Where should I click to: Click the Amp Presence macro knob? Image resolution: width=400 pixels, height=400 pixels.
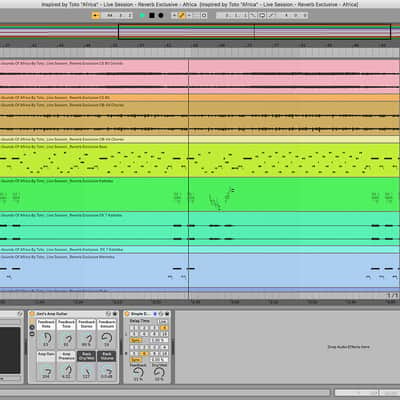67,371
